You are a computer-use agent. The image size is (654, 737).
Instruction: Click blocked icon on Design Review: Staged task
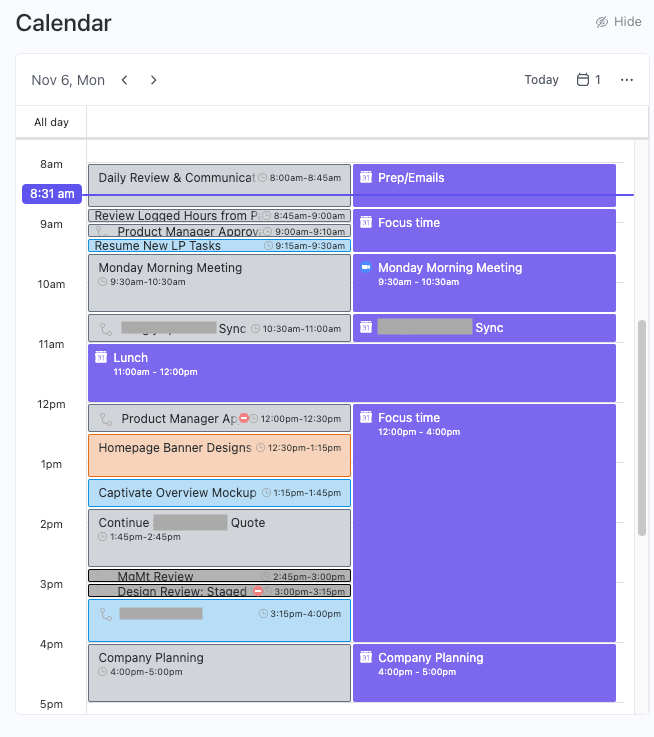click(258, 591)
